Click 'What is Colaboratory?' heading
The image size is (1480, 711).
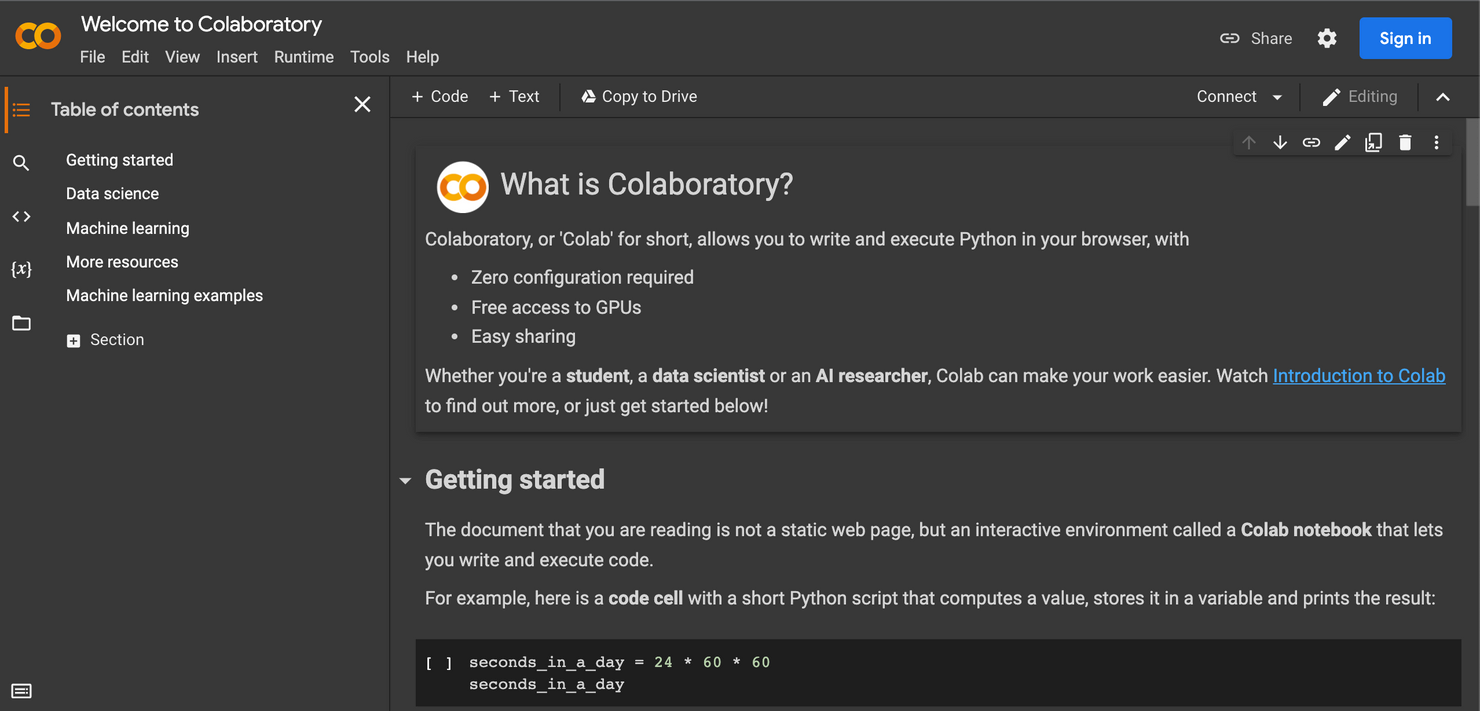[x=646, y=184]
